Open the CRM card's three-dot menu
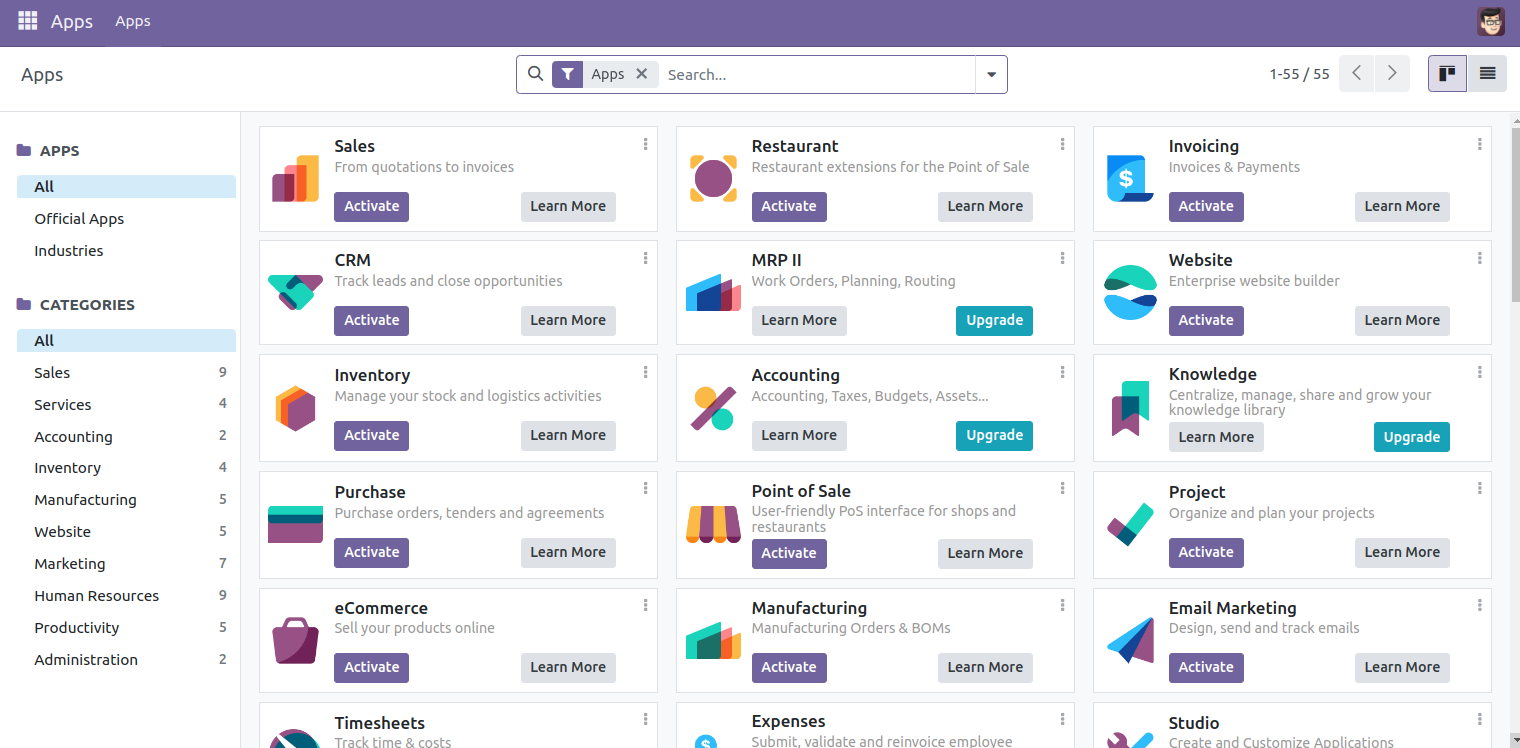 pyautogui.click(x=646, y=258)
